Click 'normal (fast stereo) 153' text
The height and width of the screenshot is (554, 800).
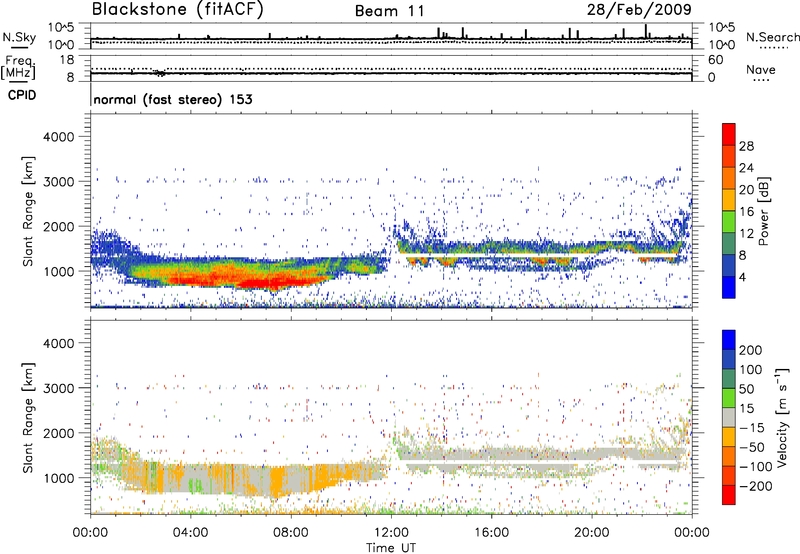pyautogui.click(x=173, y=99)
